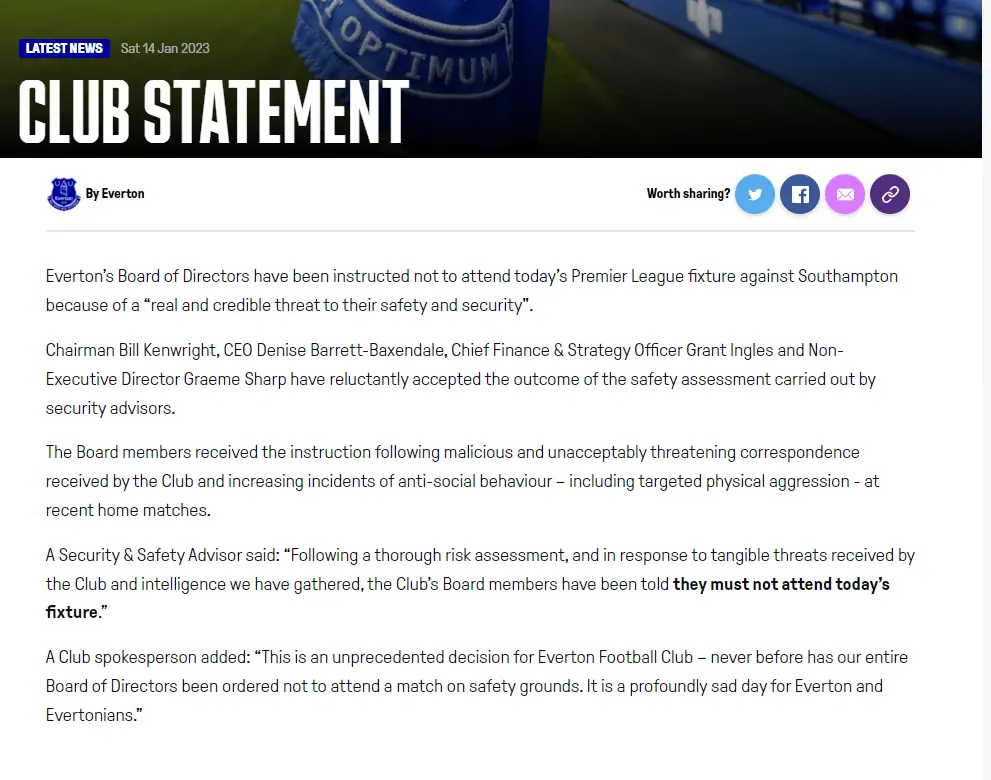Click the Club spokesperson's closing paragraph
The image size is (991, 780).
tap(463, 687)
